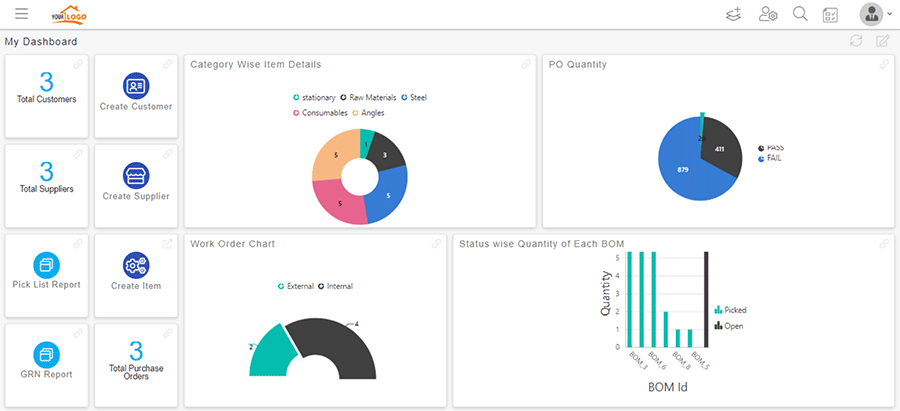
Task: Toggle the External legend entry
Action: tap(296, 286)
